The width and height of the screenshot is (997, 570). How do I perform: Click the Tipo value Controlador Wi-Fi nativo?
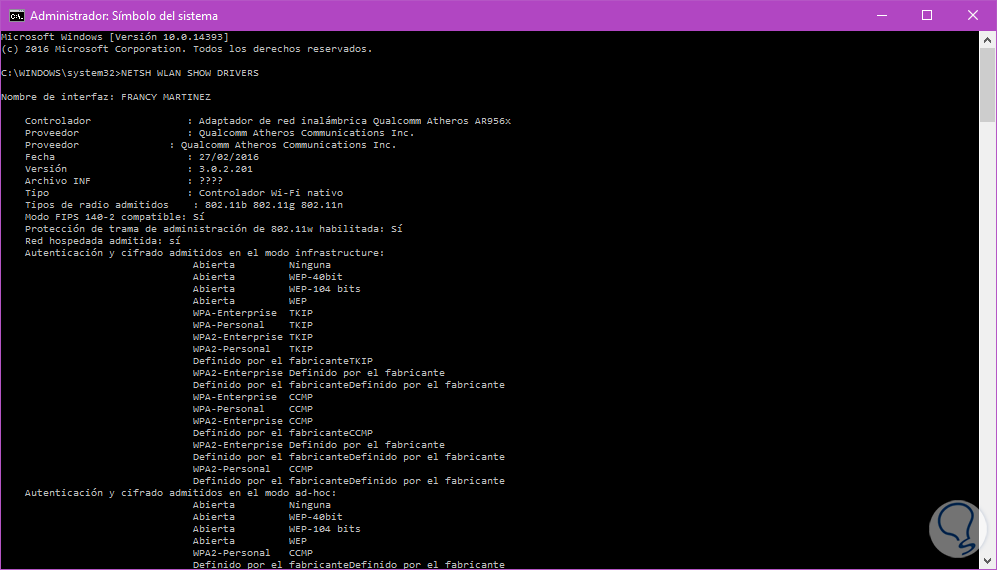(x=271, y=193)
